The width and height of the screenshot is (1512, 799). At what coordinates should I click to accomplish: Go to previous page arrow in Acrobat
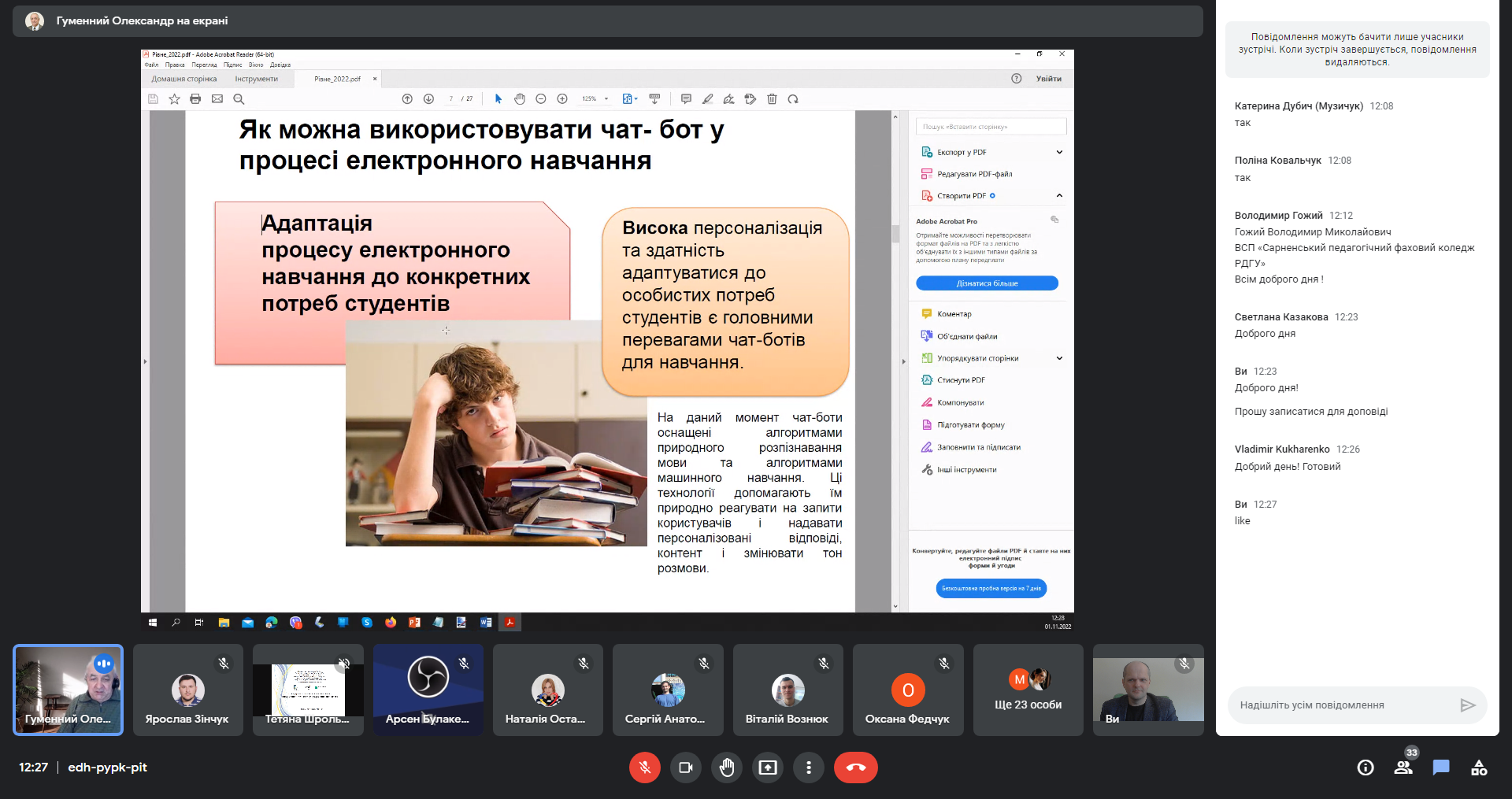pos(407,99)
